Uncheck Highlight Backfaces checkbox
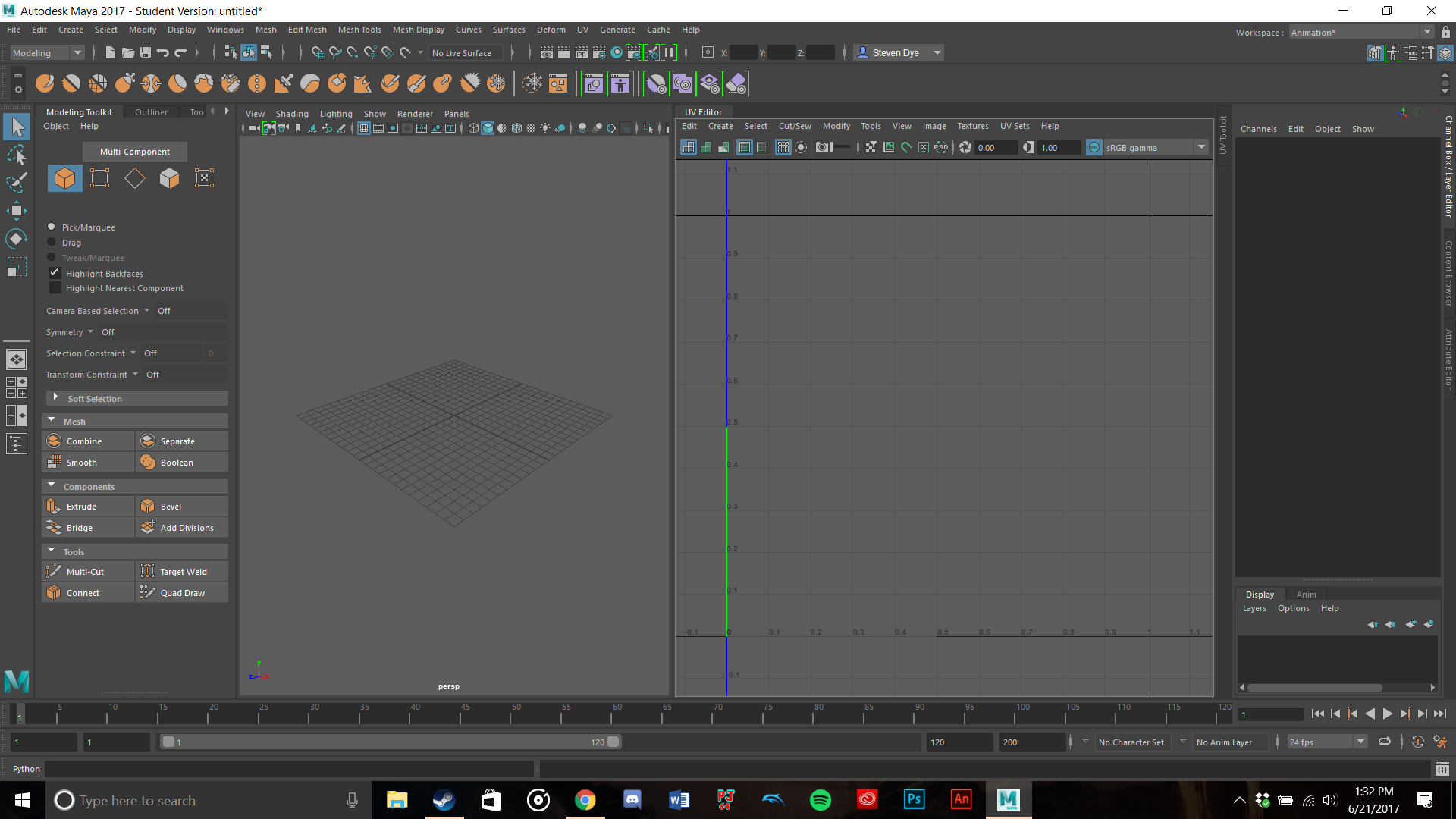1456x819 pixels. [x=55, y=273]
